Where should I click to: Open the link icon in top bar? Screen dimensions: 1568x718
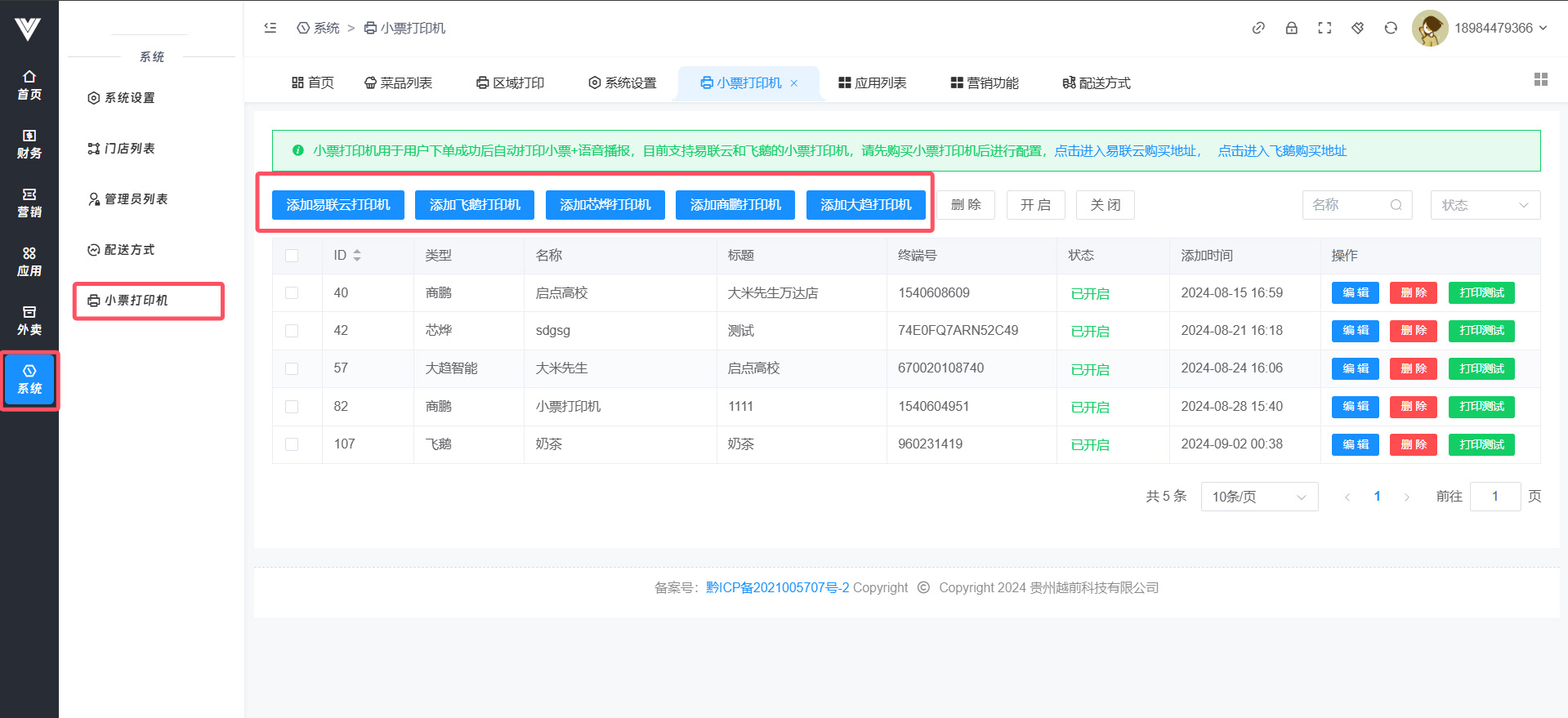pos(1258,28)
